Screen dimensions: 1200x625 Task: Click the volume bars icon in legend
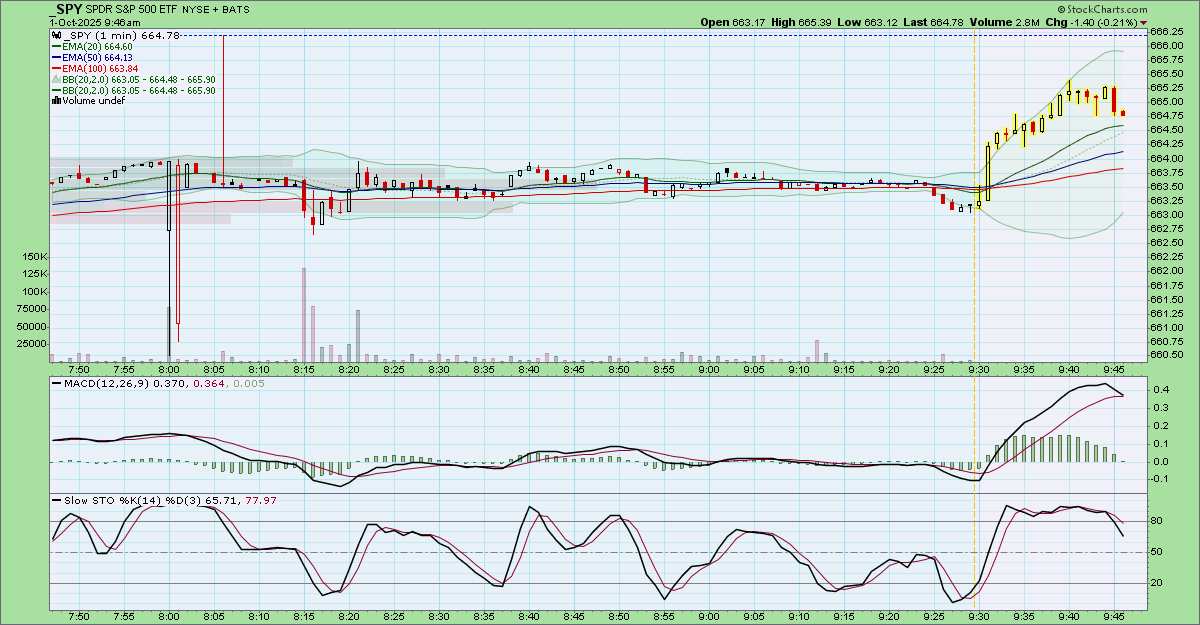pyautogui.click(x=56, y=101)
